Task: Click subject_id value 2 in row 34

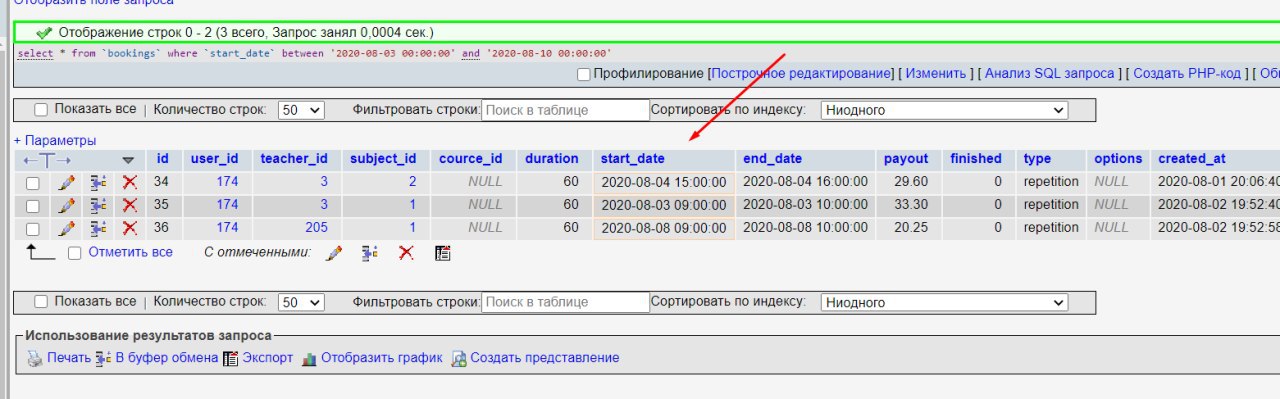Action: coord(413,182)
